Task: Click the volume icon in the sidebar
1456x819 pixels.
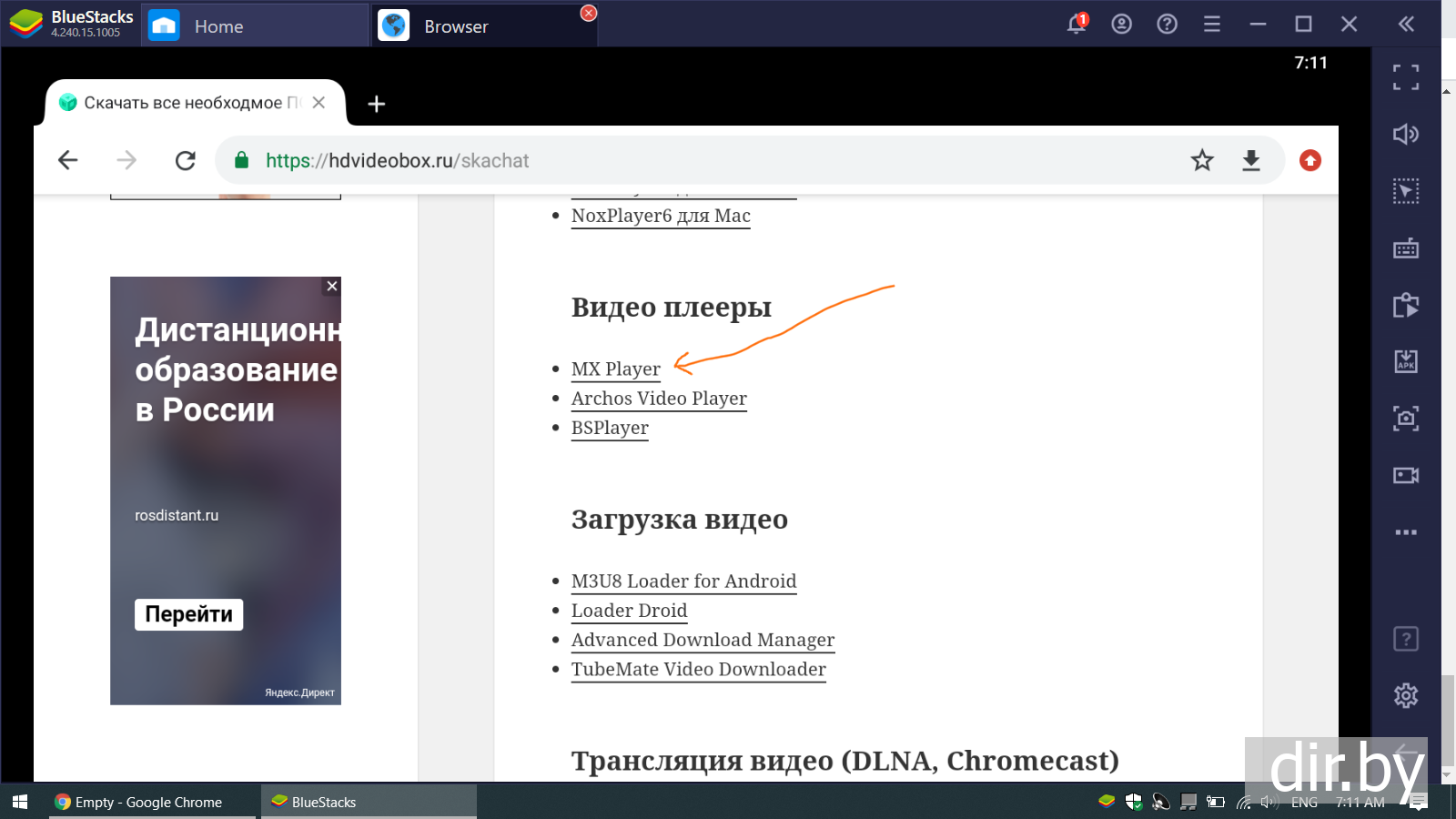Action: point(1405,135)
